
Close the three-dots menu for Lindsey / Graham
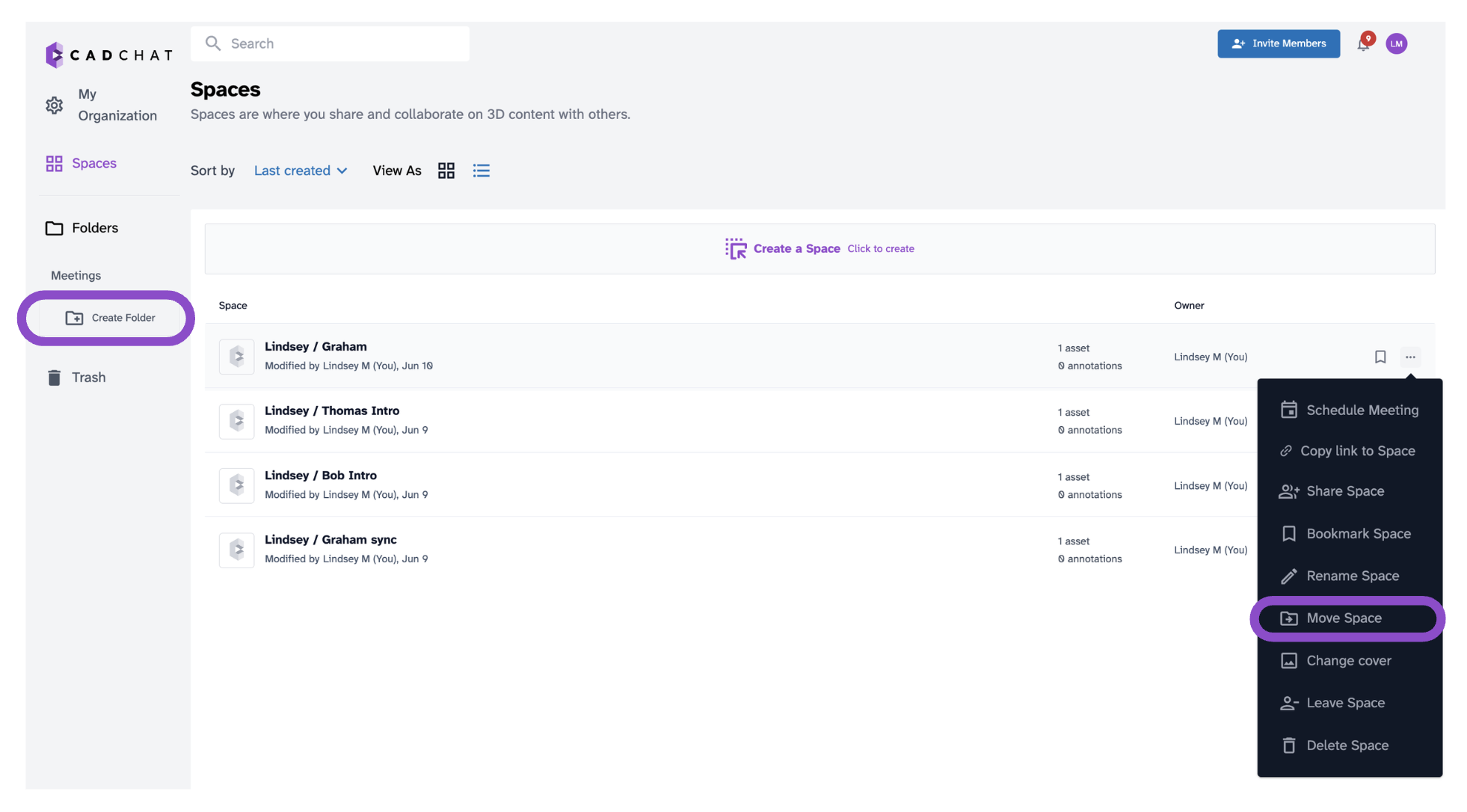(x=1410, y=357)
